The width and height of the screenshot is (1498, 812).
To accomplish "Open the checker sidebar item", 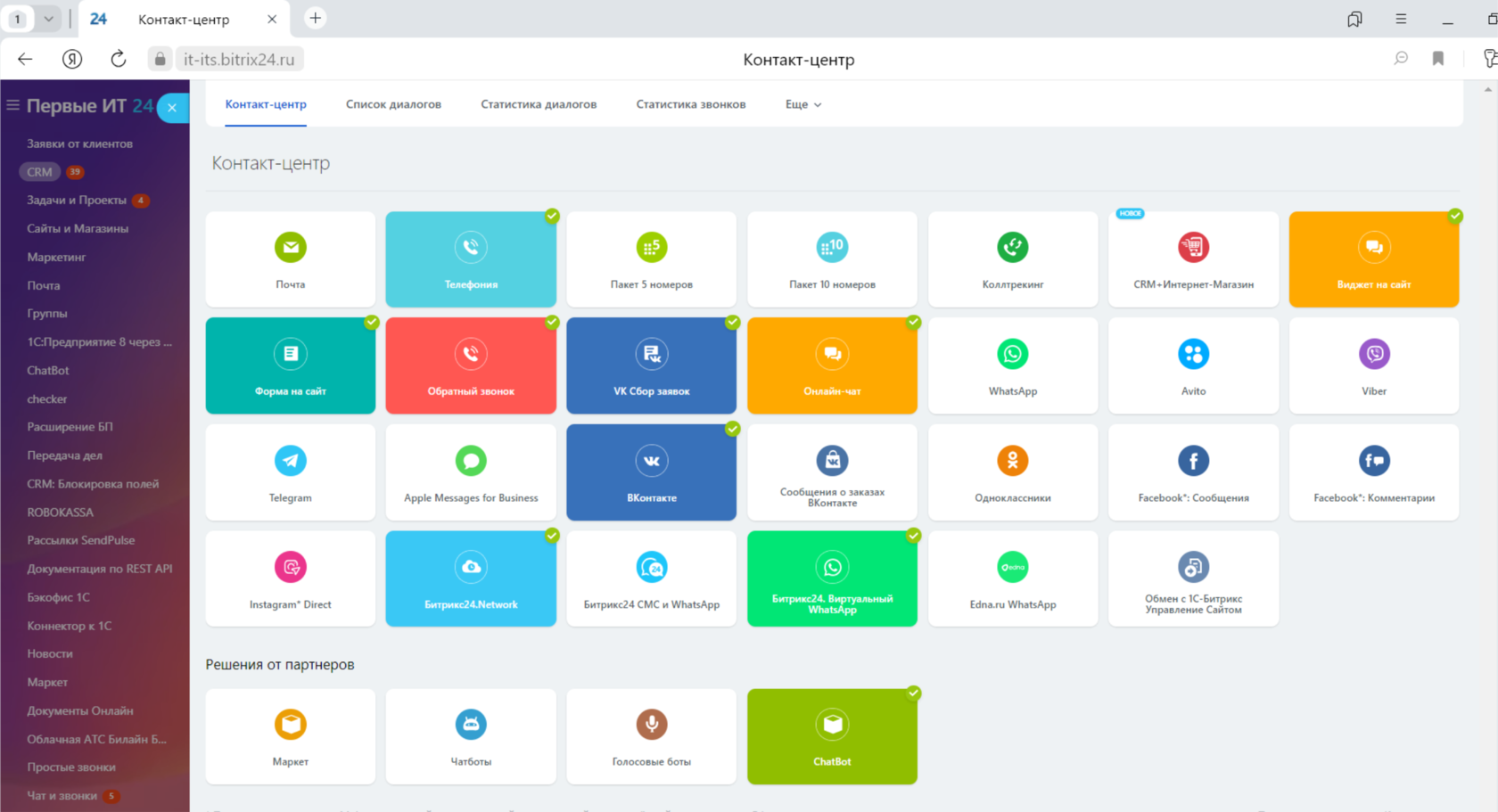I will click(47, 399).
